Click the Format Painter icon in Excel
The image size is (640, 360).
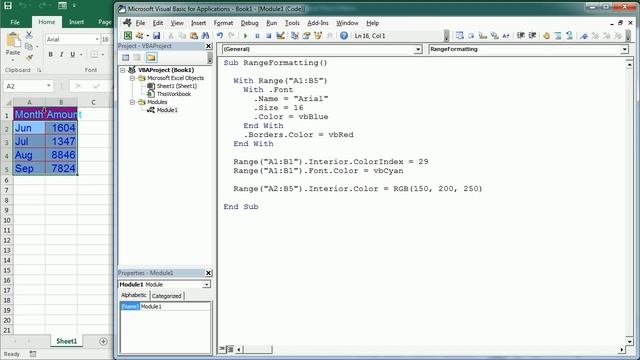point(29,58)
